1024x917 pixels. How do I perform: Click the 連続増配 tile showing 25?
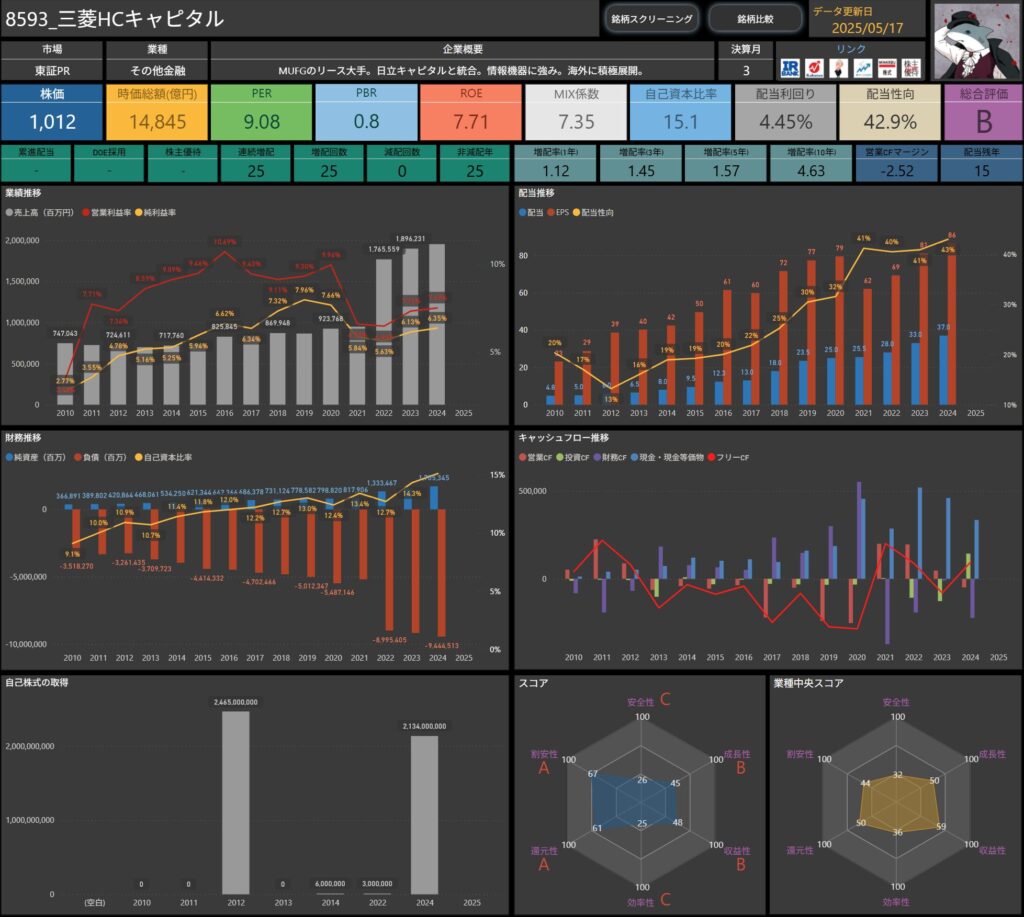click(x=255, y=163)
